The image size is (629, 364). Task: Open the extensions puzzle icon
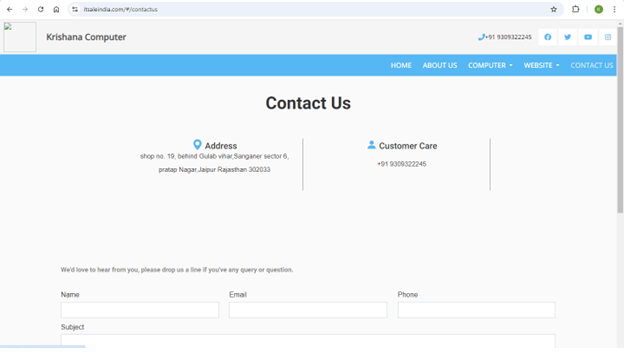click(x=576, y=9)
